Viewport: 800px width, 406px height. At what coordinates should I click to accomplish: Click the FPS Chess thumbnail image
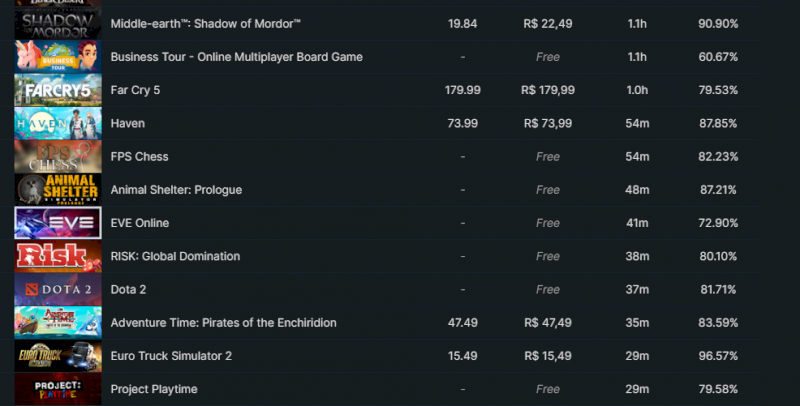57,156
